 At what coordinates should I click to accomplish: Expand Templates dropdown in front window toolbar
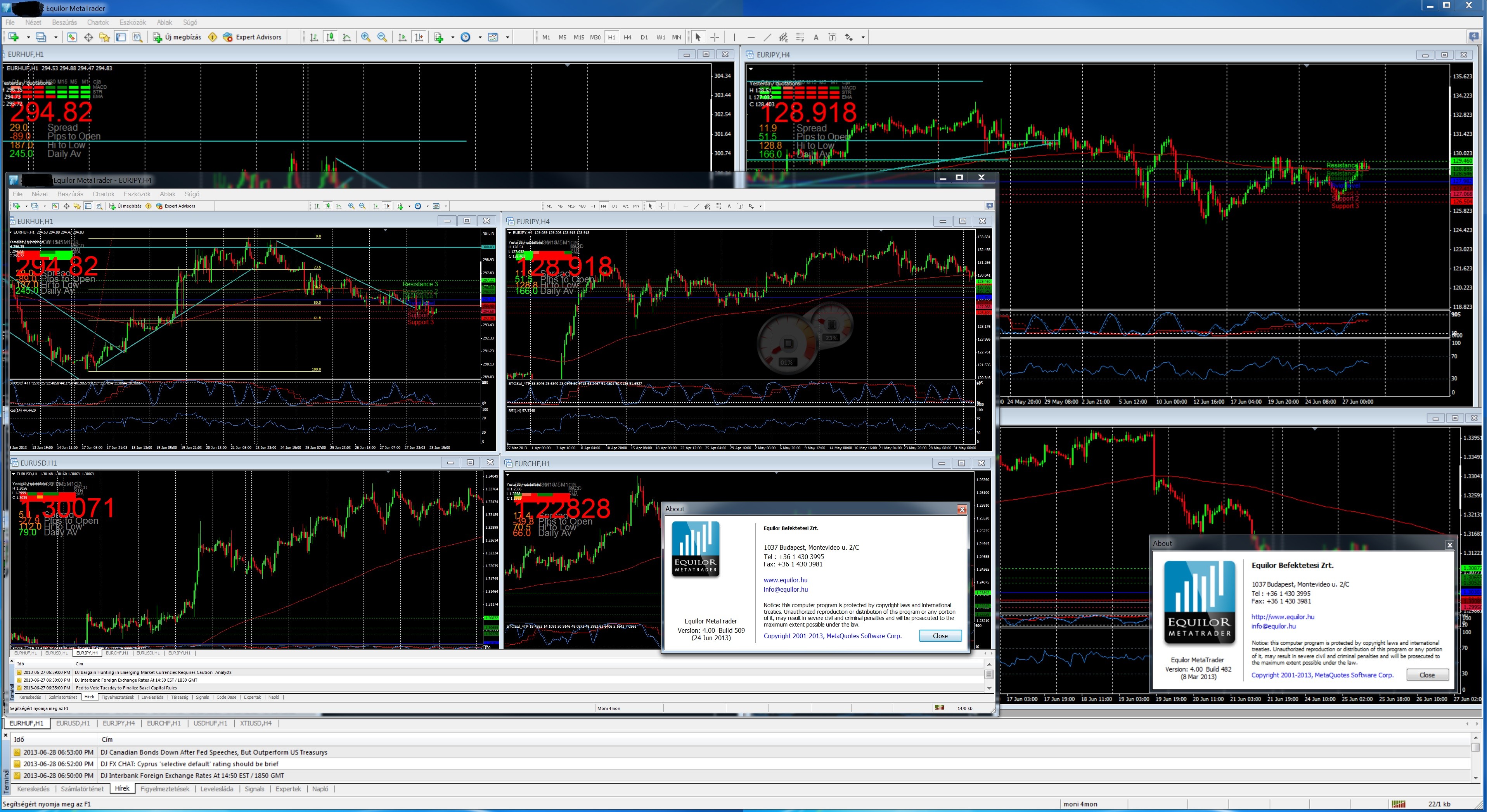click(446, 206)
